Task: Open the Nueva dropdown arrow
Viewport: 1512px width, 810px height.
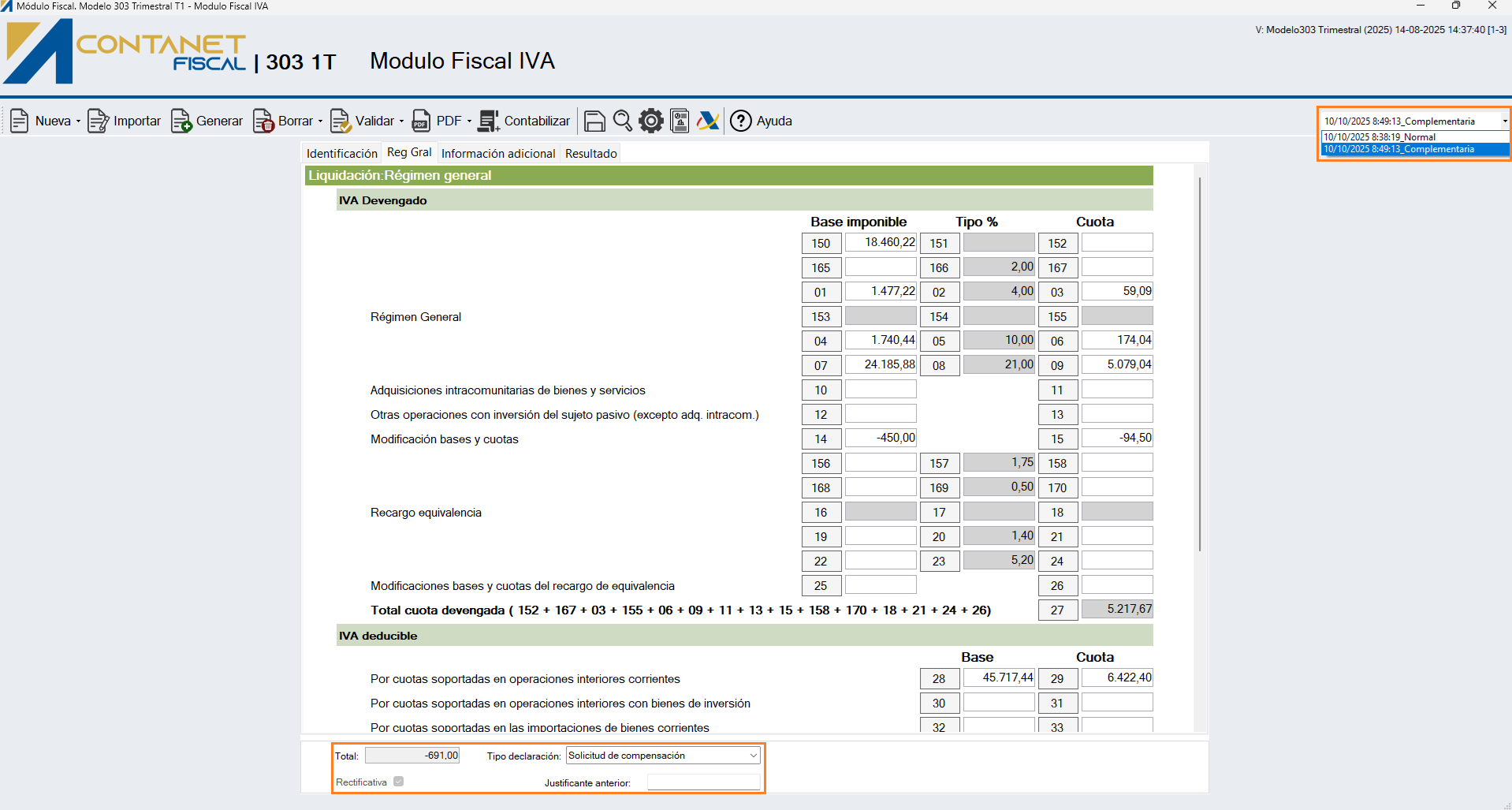Action: pyautogui.click(x=78, y=121)
